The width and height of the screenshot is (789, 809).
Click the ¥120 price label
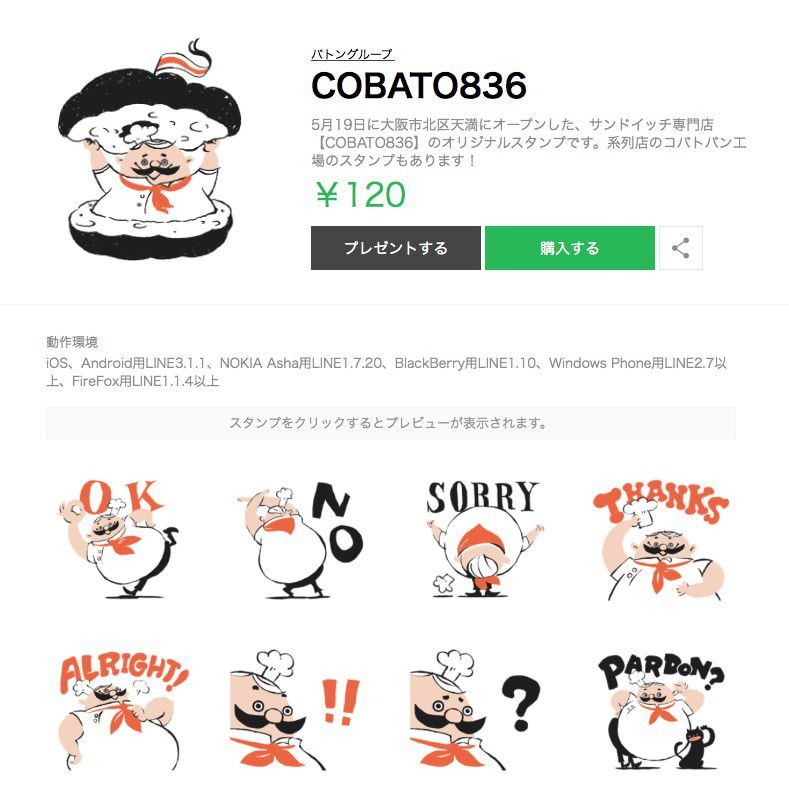coord(361,195)
